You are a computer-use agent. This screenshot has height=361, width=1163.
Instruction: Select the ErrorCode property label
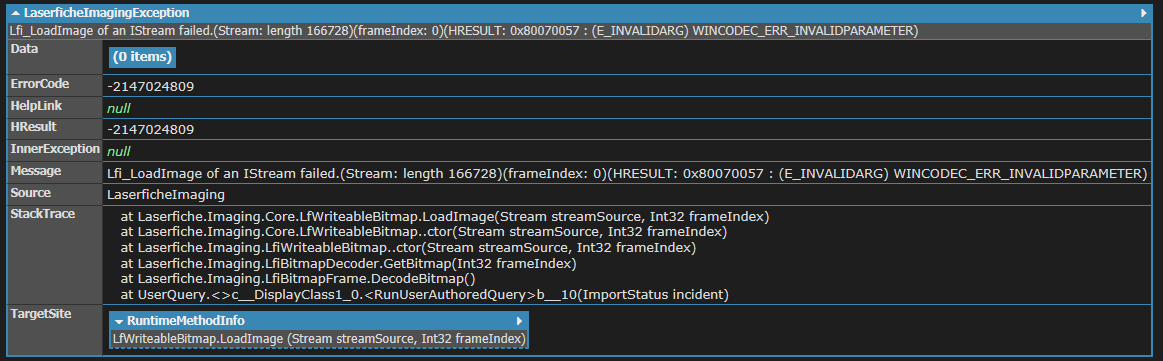39,84
